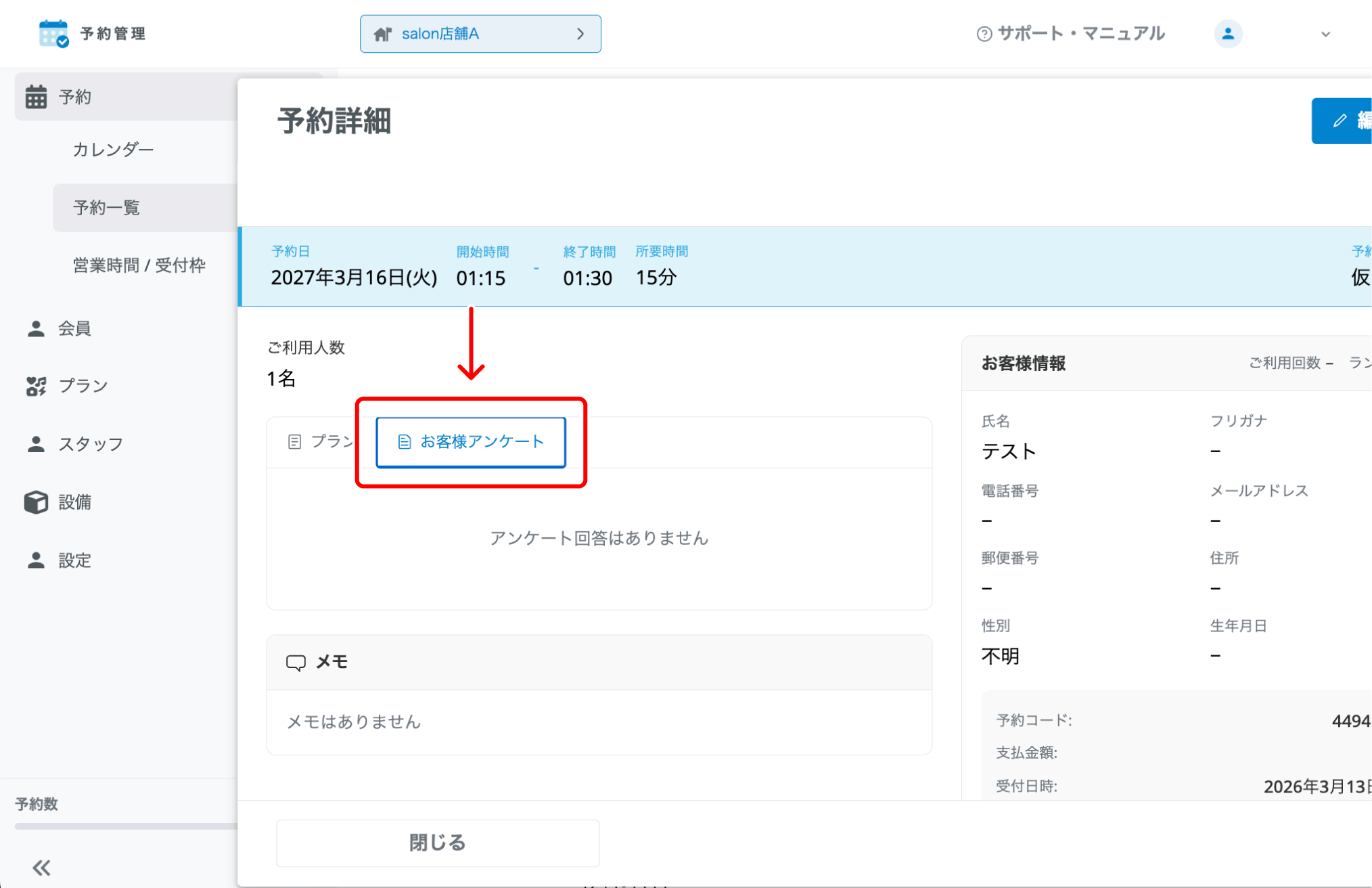The image size is (1372, 888).
Task: Click the スタッフ person icon
Action: coord(36,444)
